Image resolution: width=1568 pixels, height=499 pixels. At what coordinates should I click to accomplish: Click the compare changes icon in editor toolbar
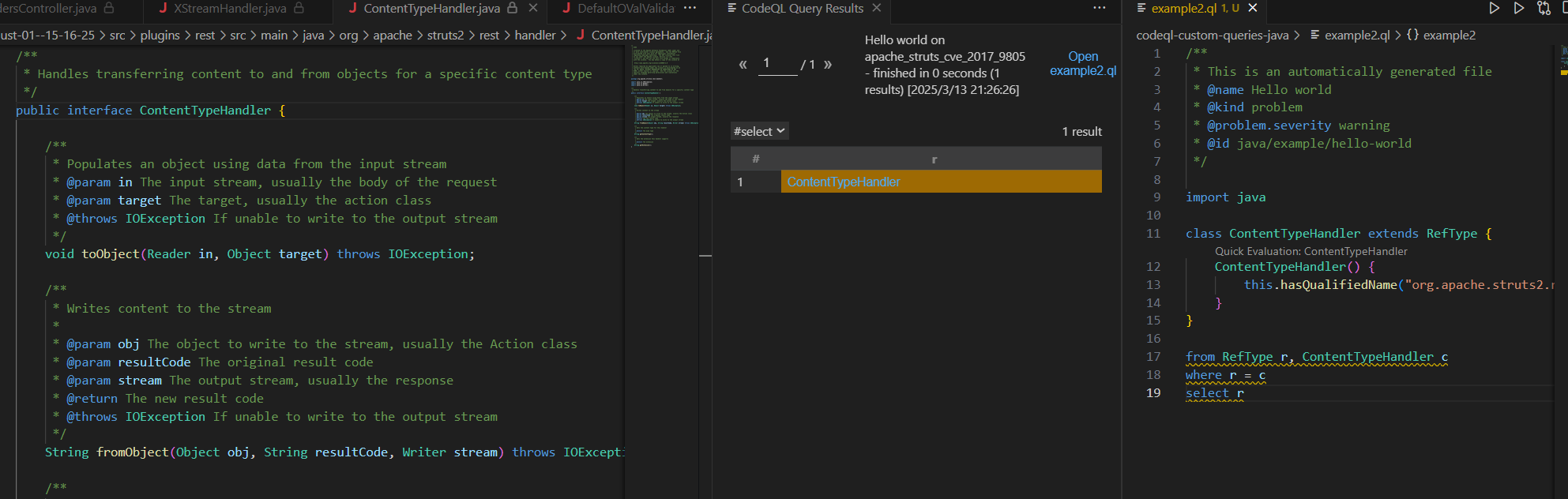(x=1544, y=8)
